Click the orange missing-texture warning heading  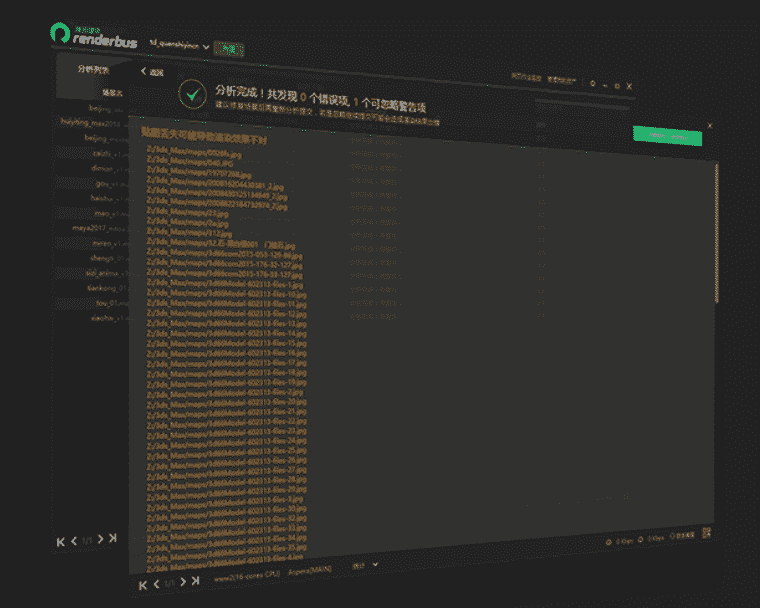(204, 136)
